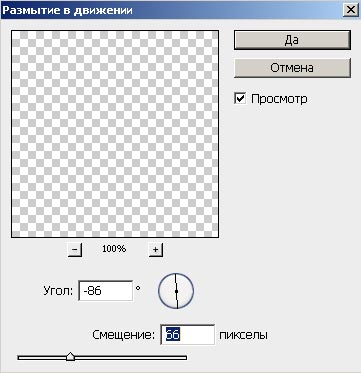This screenshot has width=361, height=373.
Task: Click the Смещение slider thumb
Action: [x=70, y=357]
